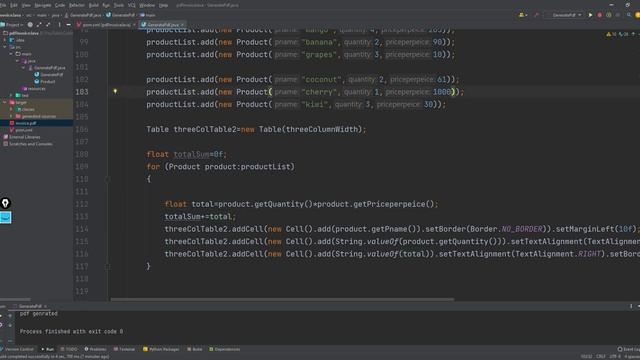640x360 pixels.
Task: Open the Event Log button
Action: pos(629,349)
